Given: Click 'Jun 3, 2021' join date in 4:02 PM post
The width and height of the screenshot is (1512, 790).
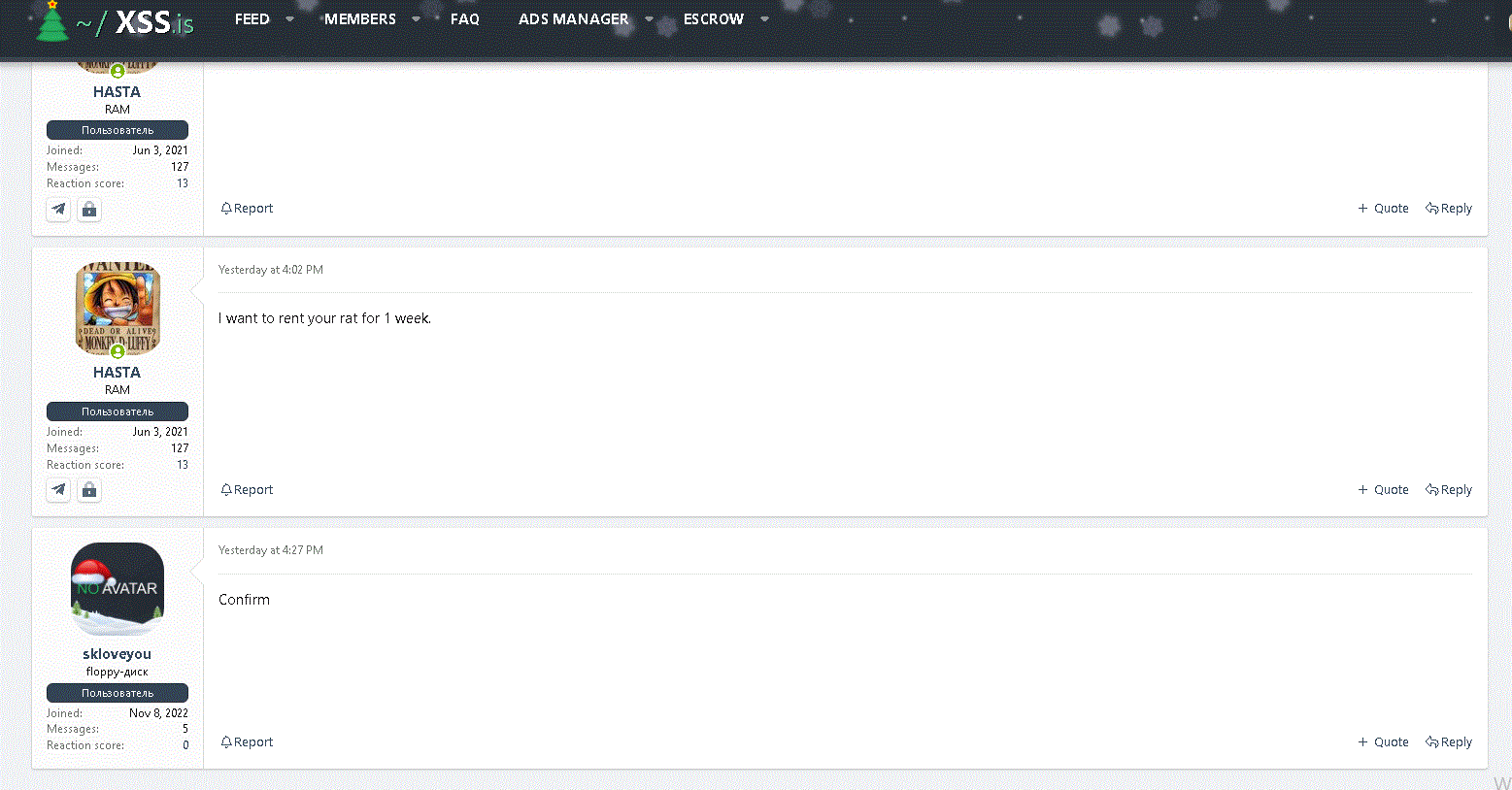Looking at the screenshot, I should (x=160, y=432).
